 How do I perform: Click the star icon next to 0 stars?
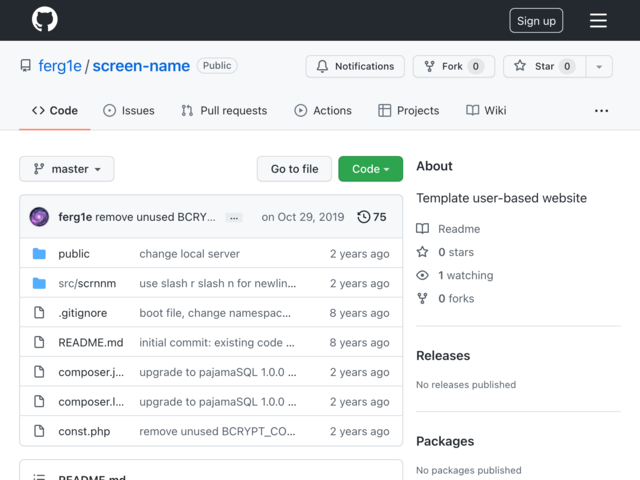(422, 252)
